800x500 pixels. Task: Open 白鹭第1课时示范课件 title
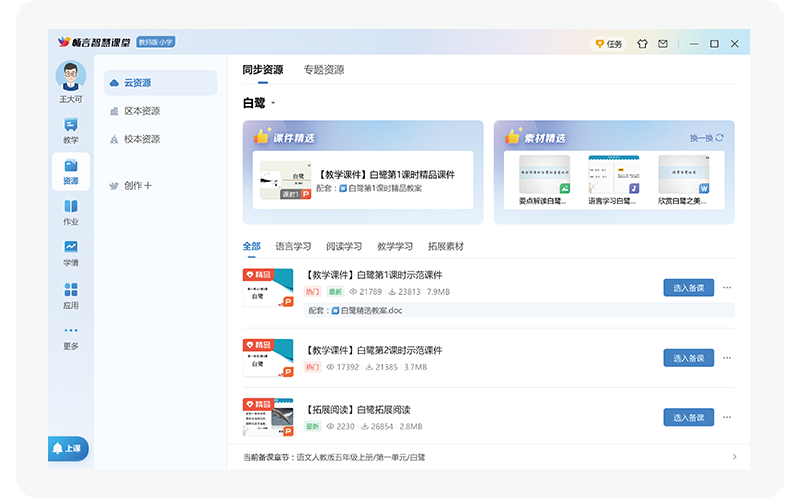tap(373, 275)
